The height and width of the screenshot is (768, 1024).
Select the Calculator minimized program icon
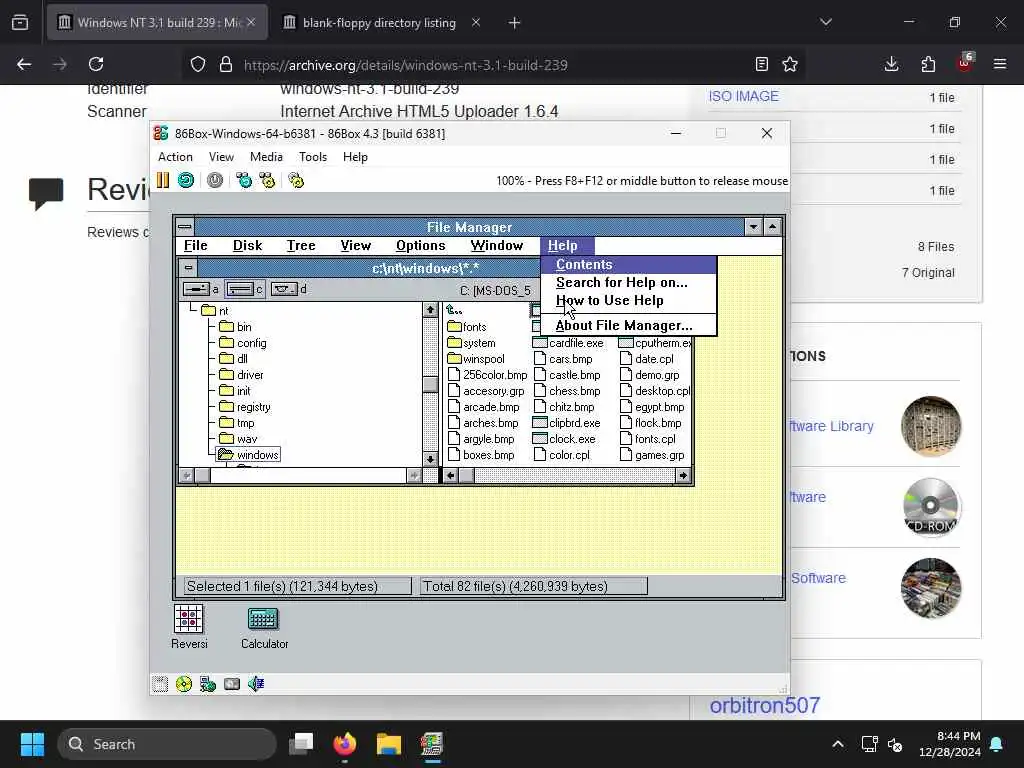(264, 628)
